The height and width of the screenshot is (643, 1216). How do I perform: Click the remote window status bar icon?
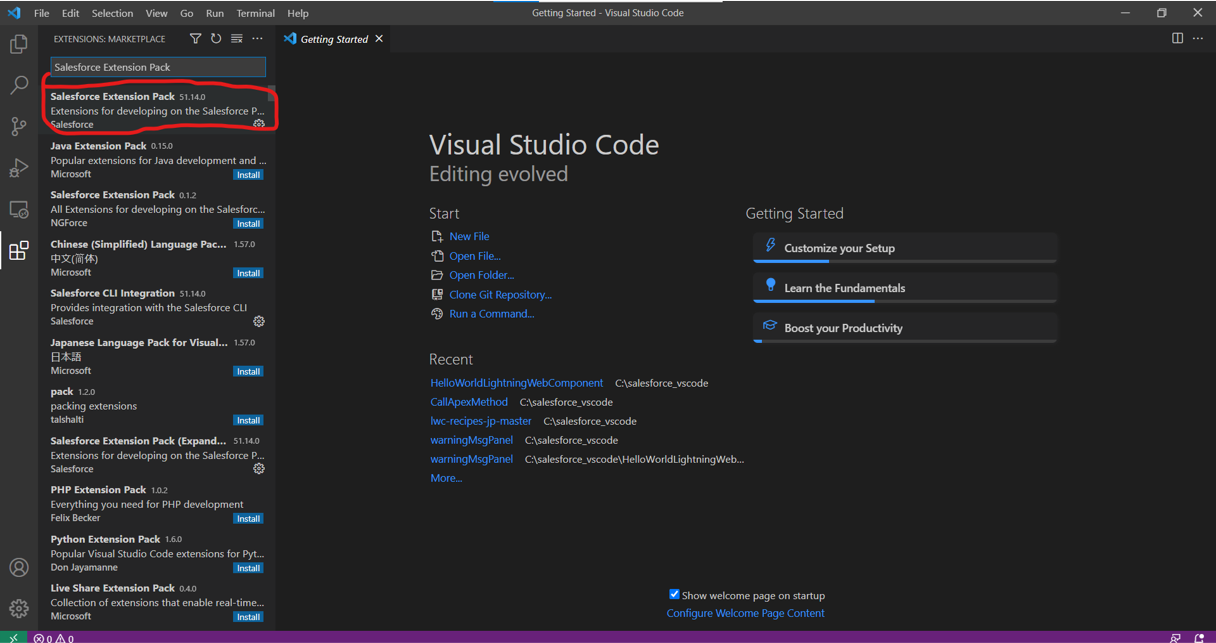[x=13, y=637]
